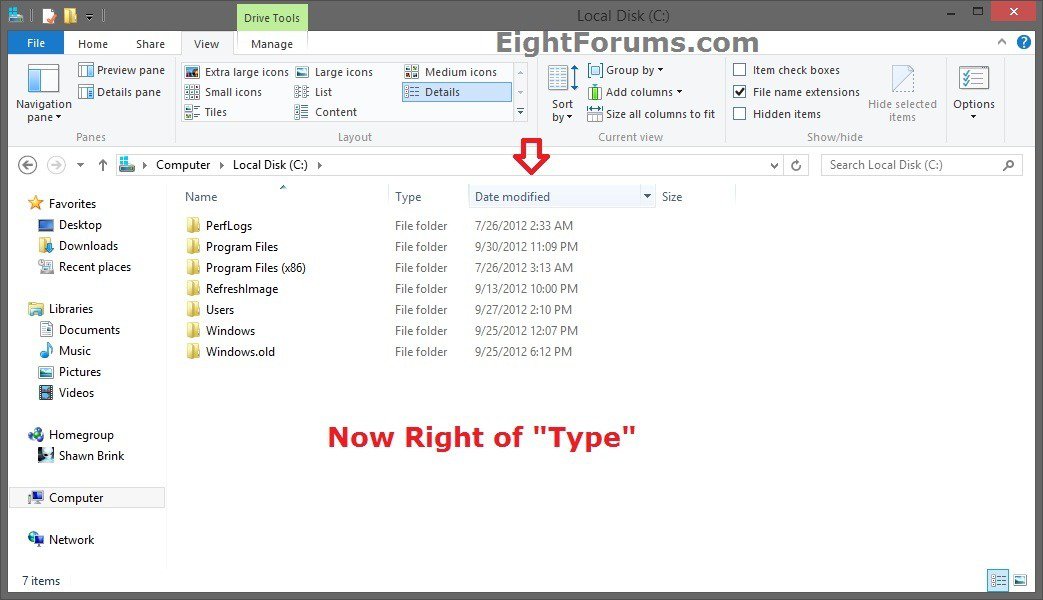Open the Group by dropdown

tap(625, 70)
